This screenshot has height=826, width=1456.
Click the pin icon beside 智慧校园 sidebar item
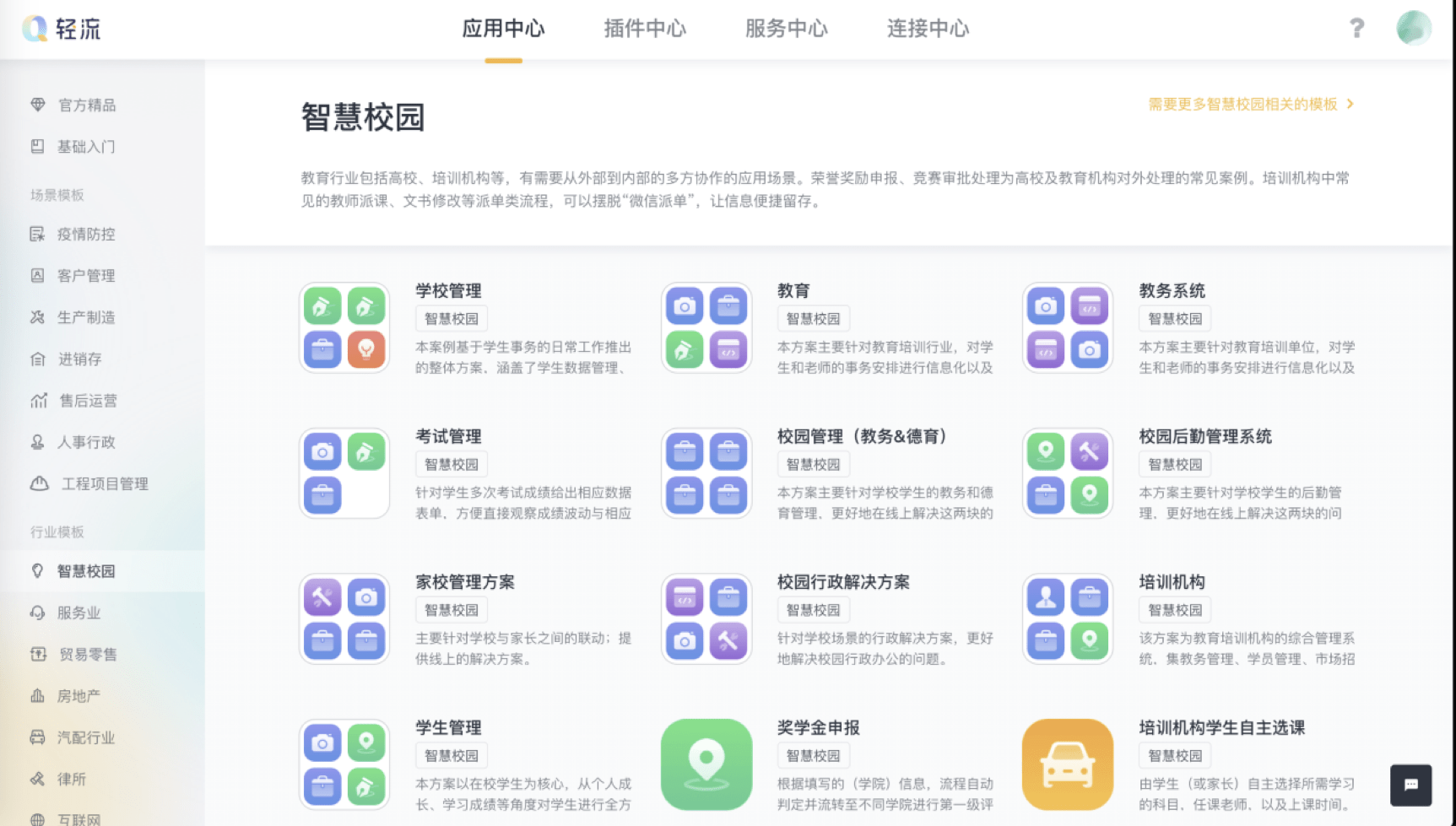pos(37,571)
